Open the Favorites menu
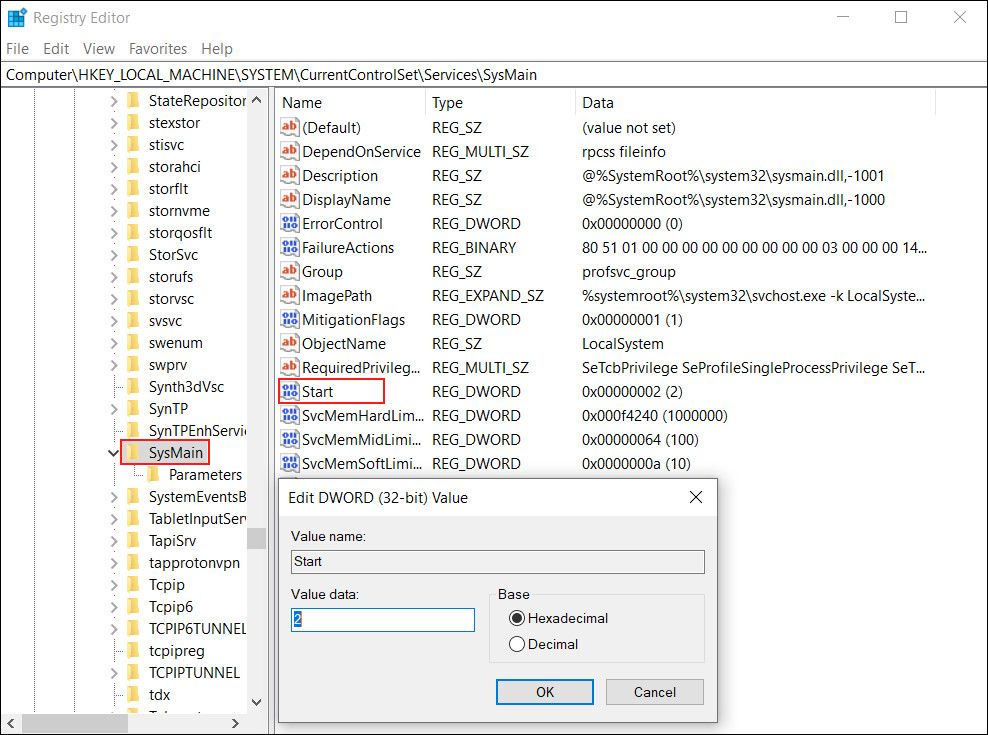Screen dimensions: 988x735 (x=158, y=48)
